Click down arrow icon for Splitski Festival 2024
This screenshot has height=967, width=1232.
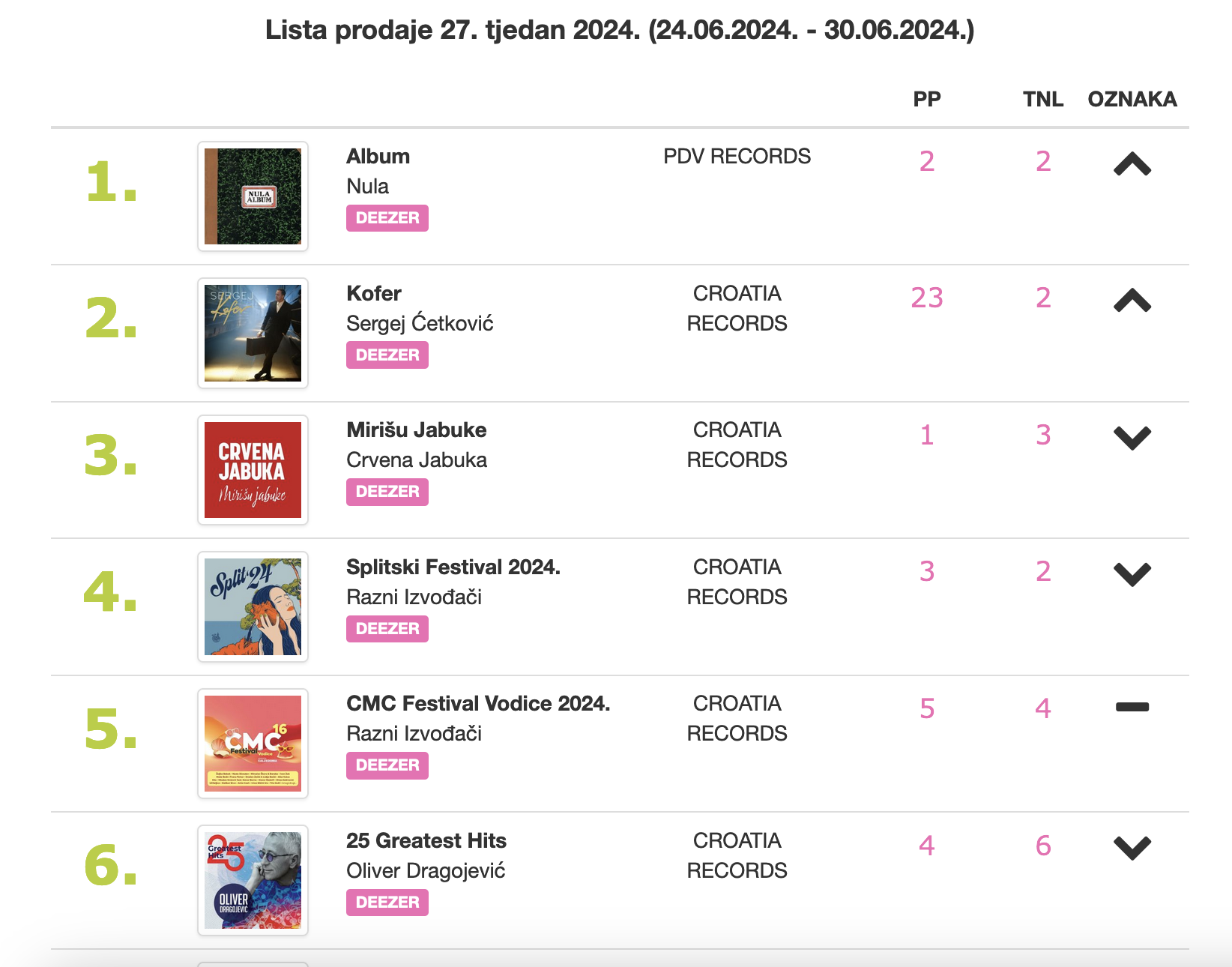1132,574
